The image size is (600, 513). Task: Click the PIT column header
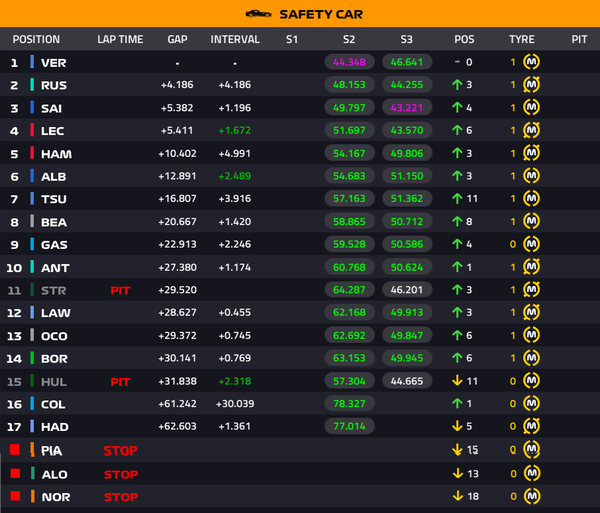[579, 39]
